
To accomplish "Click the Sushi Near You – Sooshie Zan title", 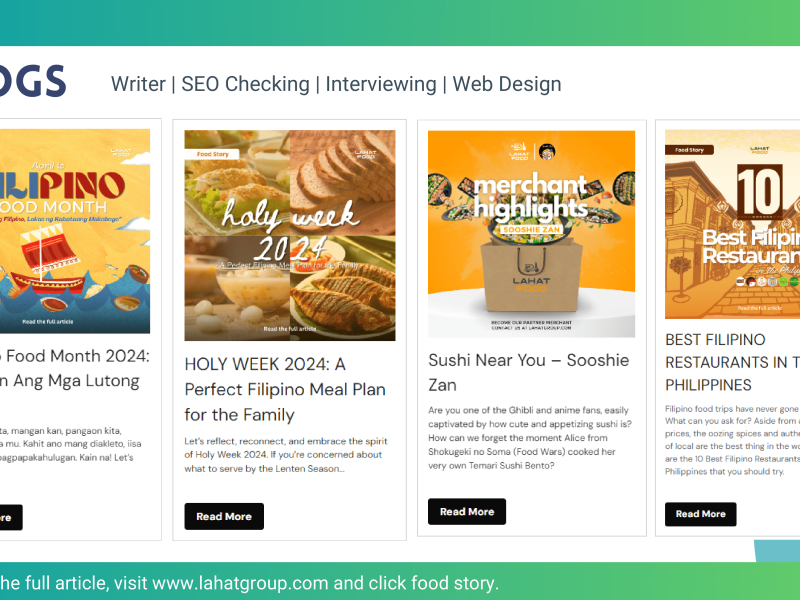I will pyautogui.click(x=529, y=372).
